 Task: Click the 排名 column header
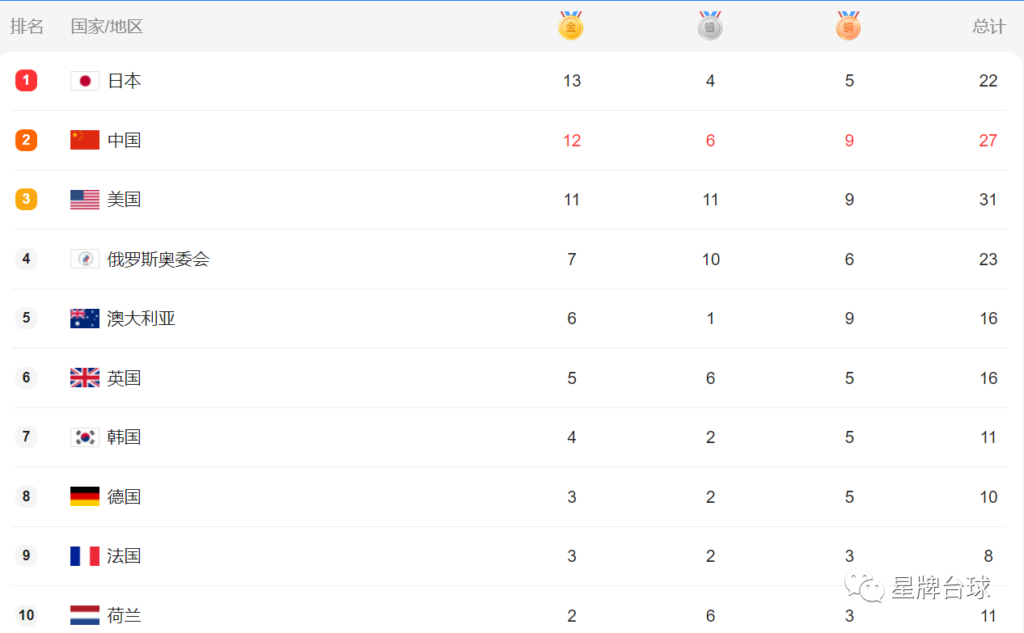coord(27,27)
